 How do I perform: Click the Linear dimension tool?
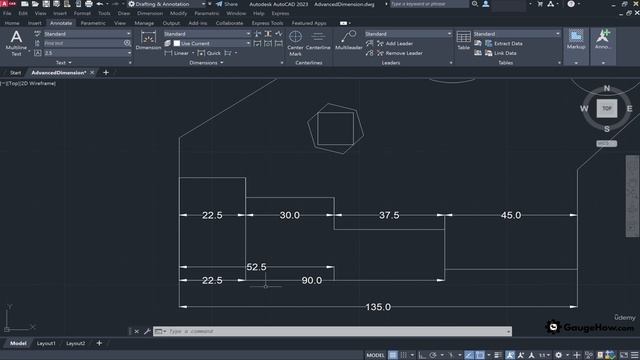[177, 53]
